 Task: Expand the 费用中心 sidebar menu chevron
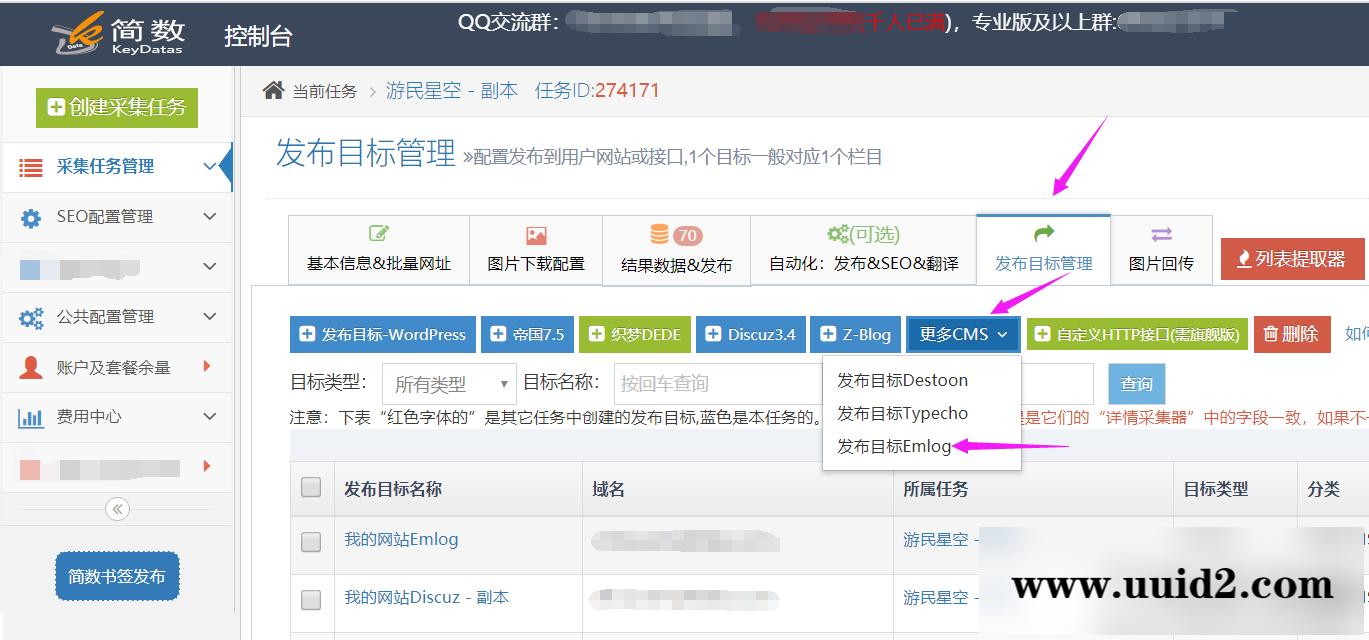[x=209, y=417]
